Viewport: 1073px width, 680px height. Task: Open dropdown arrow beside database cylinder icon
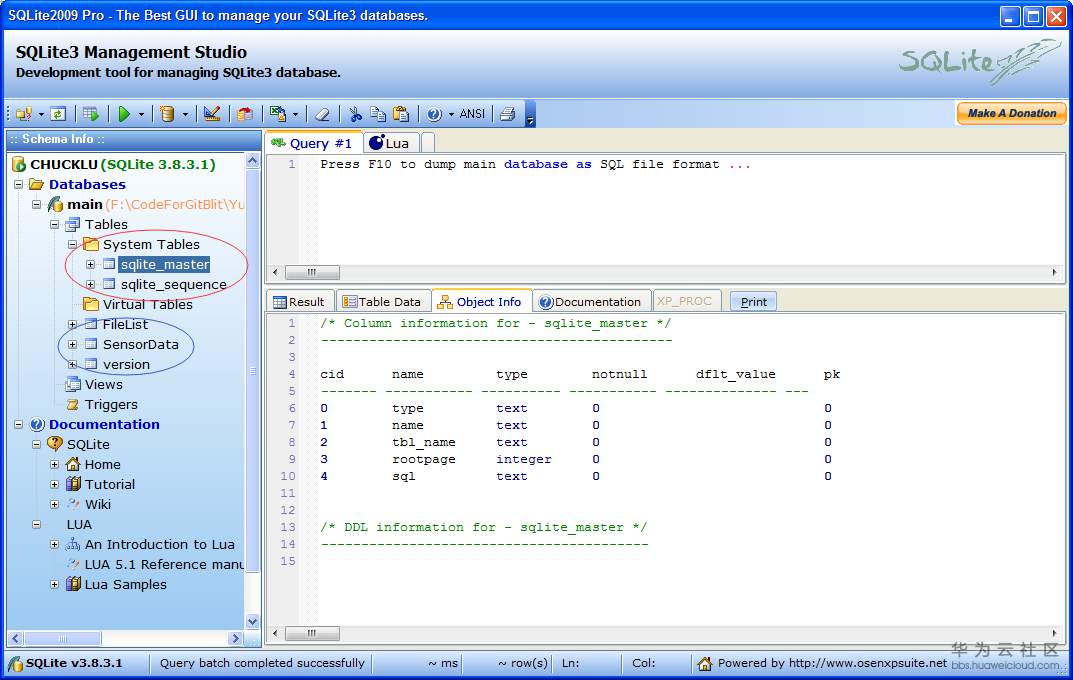tap(185, 115)
